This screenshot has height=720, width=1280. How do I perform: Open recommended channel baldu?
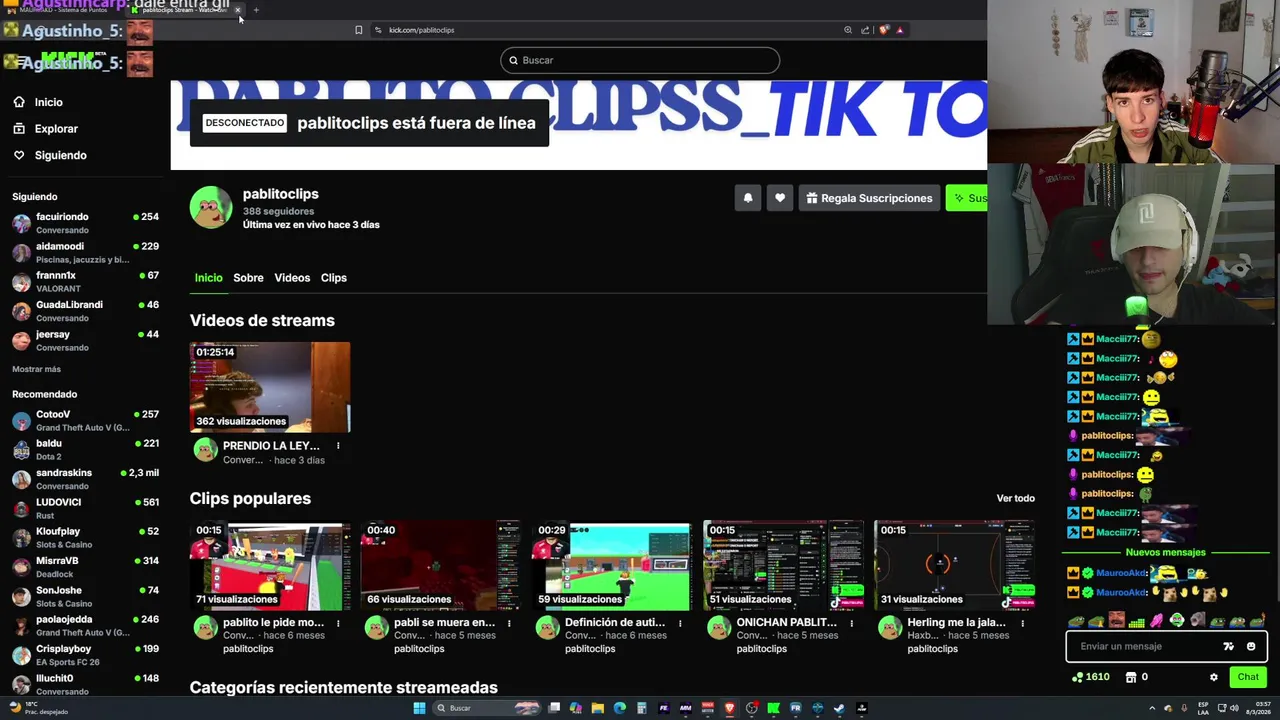86,449
